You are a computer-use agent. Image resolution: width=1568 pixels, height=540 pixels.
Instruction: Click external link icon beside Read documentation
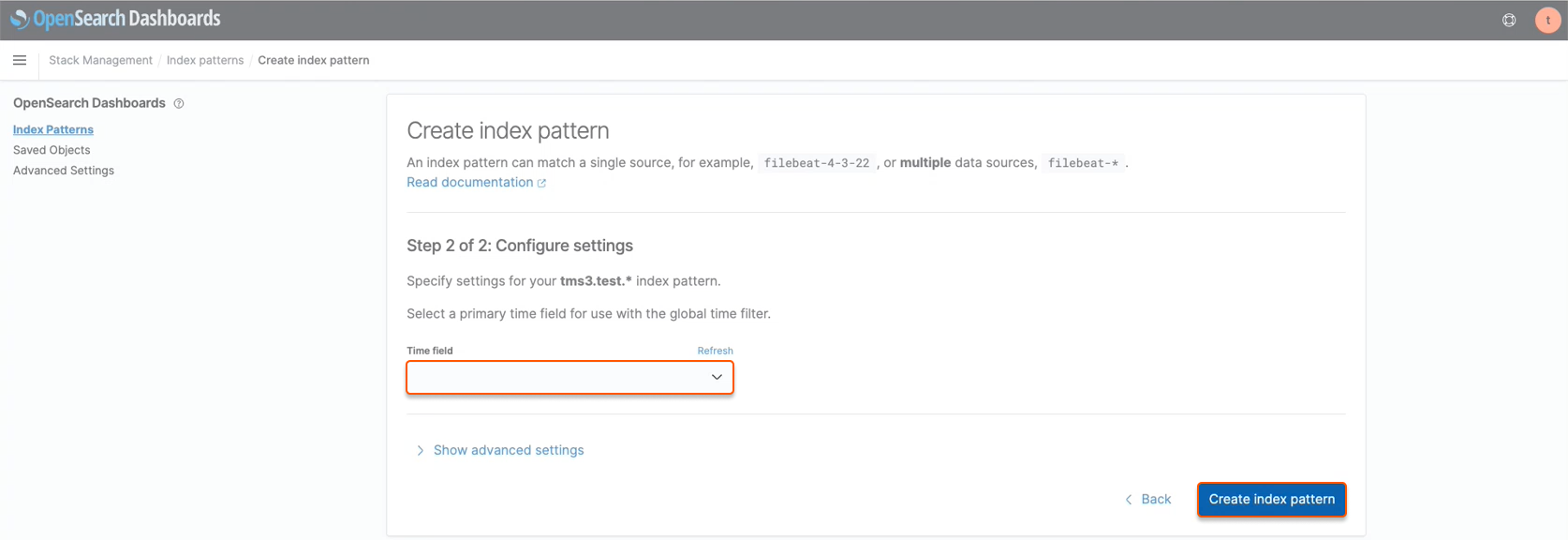(x=541, y=184)
